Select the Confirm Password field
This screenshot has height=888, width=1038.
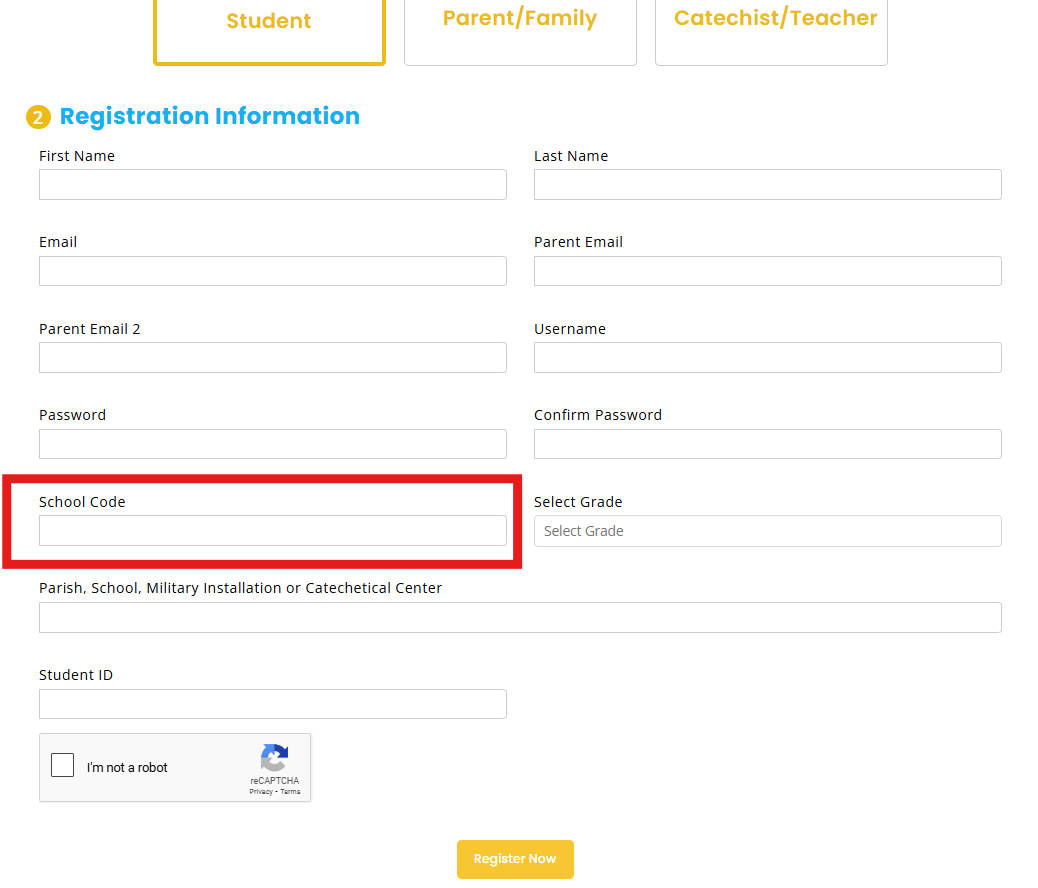coord(767,444)
